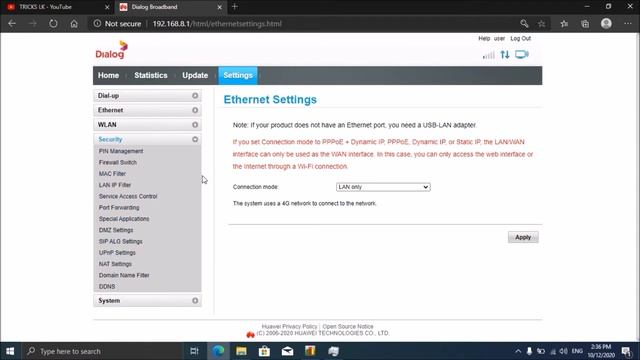Open the favorites list icon
The height and width of the screenshot is (360, 640).
tap(564, 24)
